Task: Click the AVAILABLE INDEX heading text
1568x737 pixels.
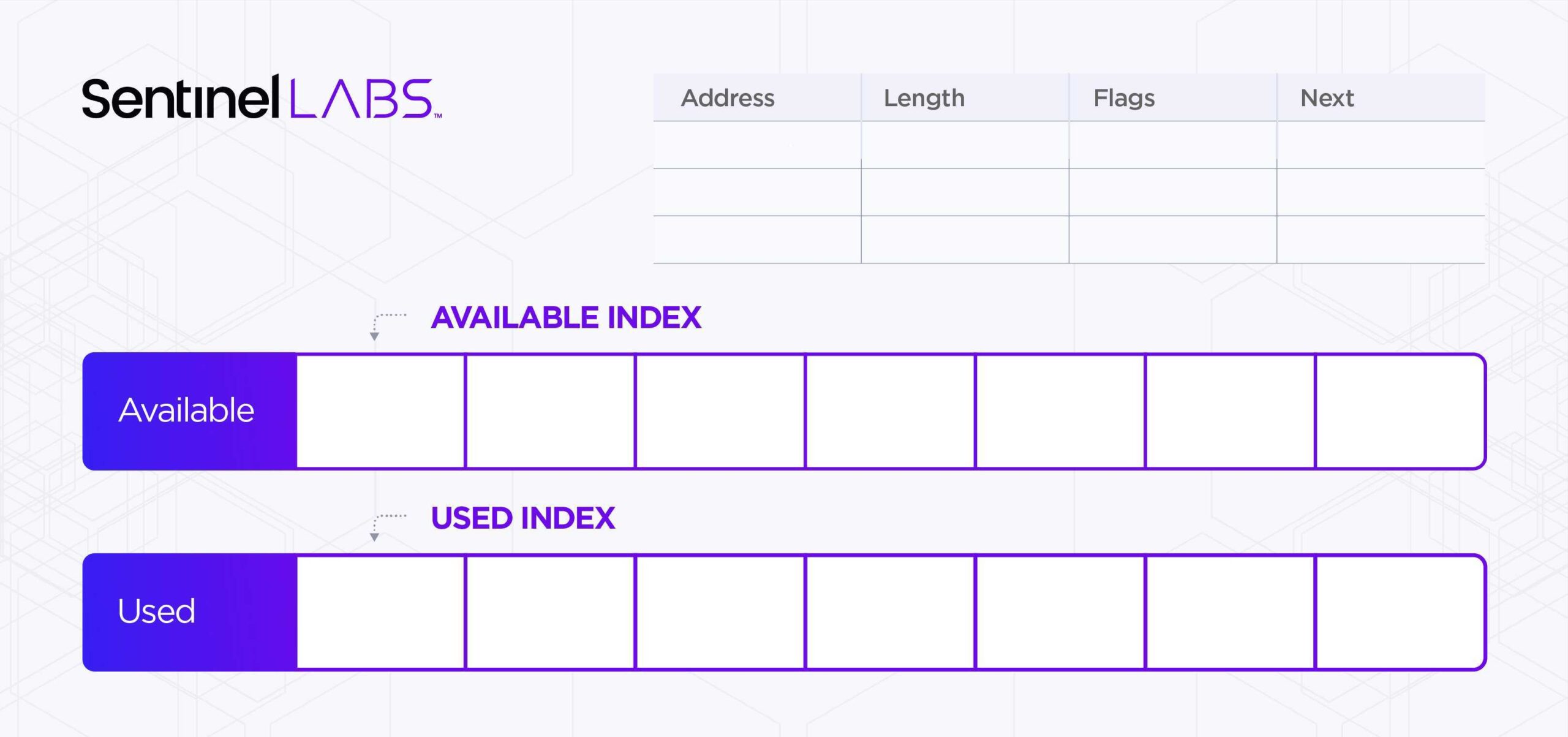Action: 566,317
